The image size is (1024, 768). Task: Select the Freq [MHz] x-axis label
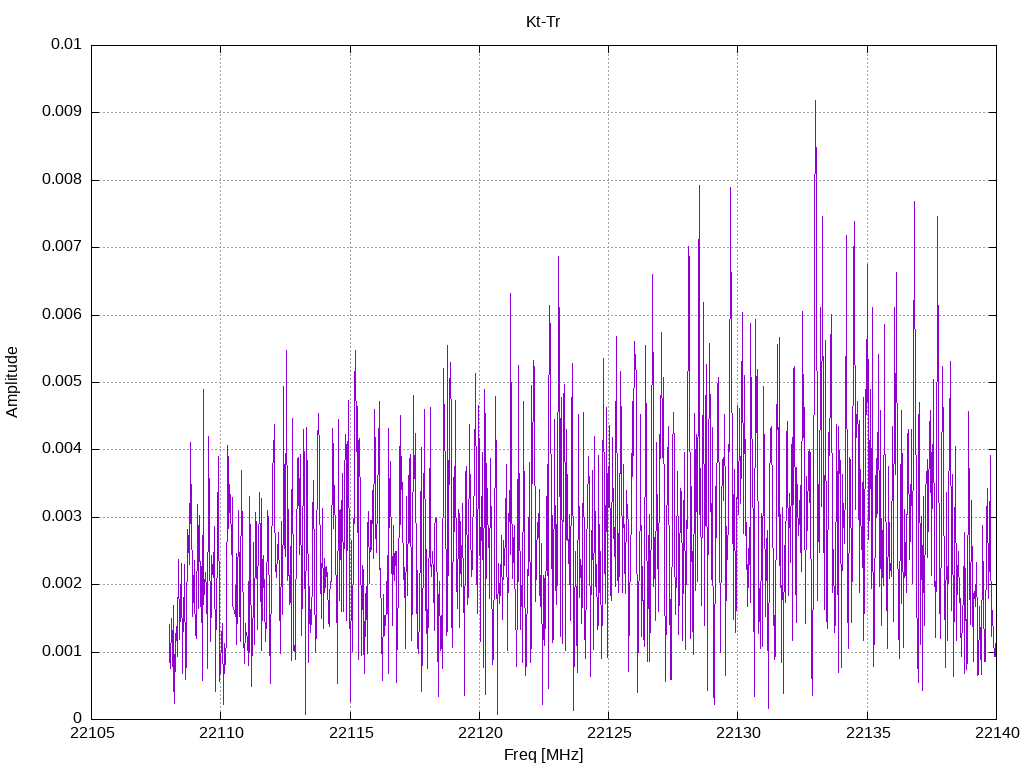click(543, 755)
